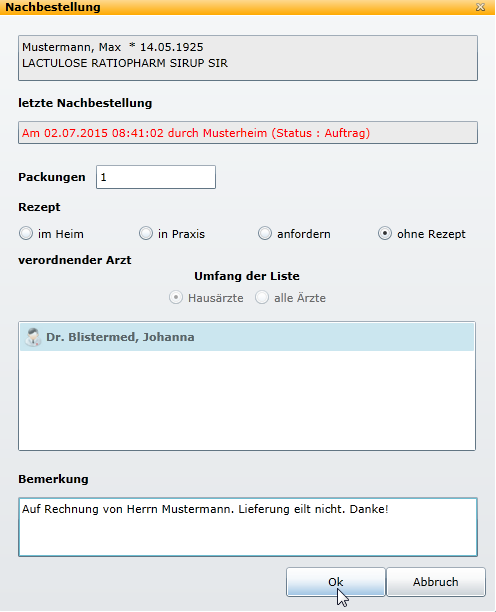Select the 'im Heim' Rezept radio button
Image resolution: width=496 pixels, height=612 pixels.
pyautogui.click(x=26, y=233)
